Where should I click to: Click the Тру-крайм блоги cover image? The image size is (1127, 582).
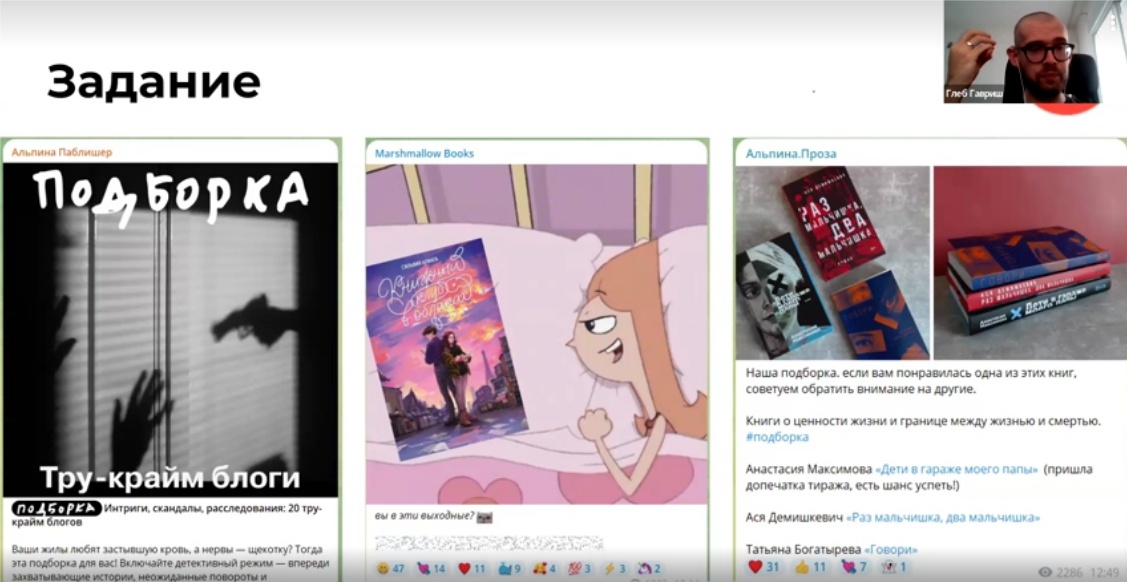tap(170, 330)
